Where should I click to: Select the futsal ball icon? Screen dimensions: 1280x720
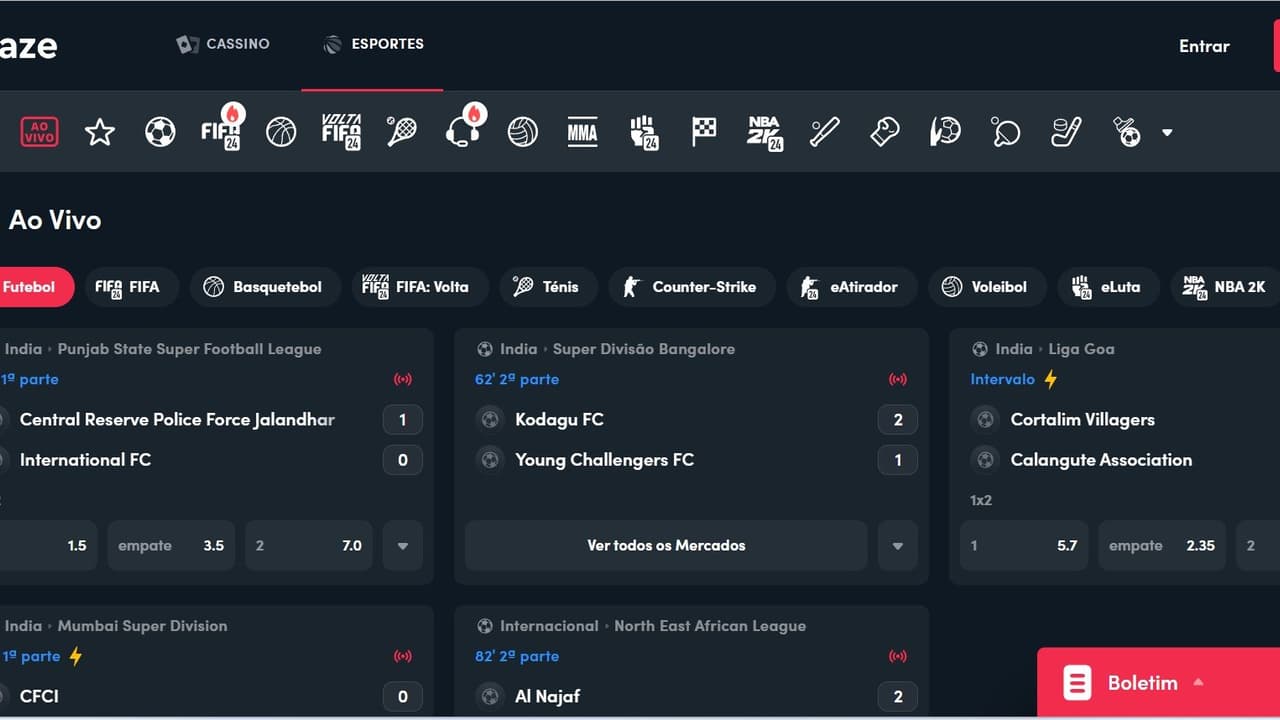click(x=1127, y=132)
